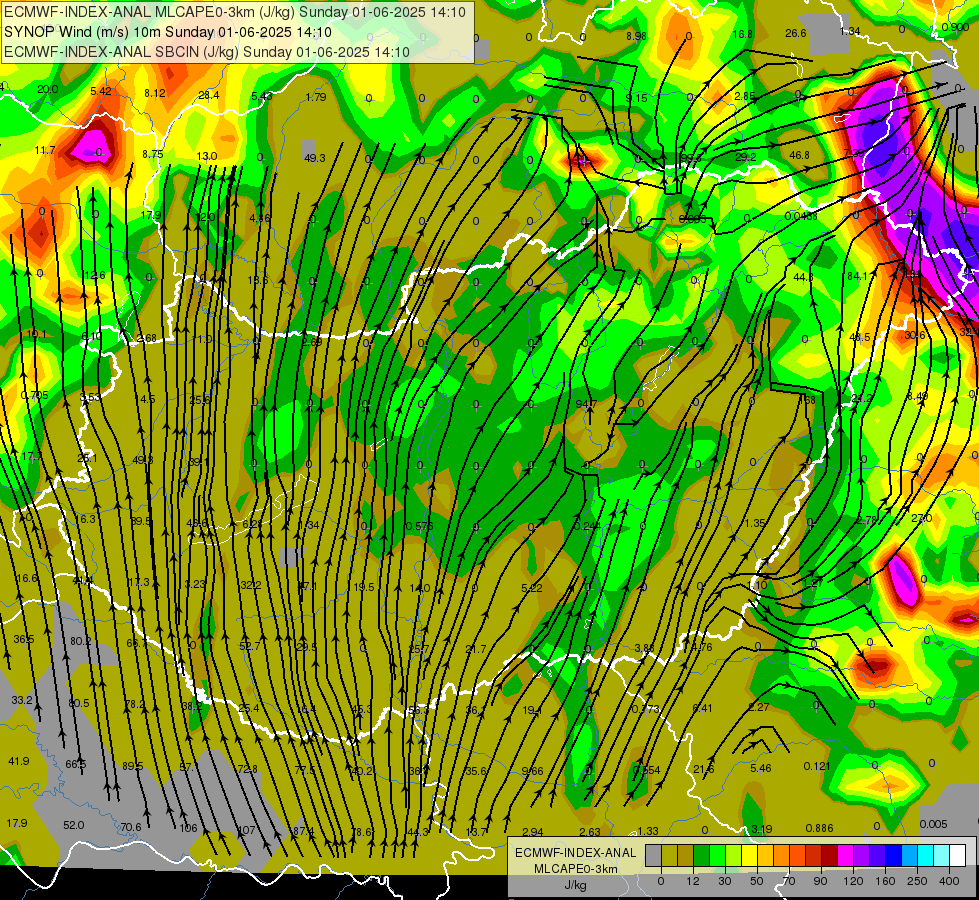Click the gray swatch in the legend
The height and width of the screenshot is (900, 979).
[x=654, y=855]
